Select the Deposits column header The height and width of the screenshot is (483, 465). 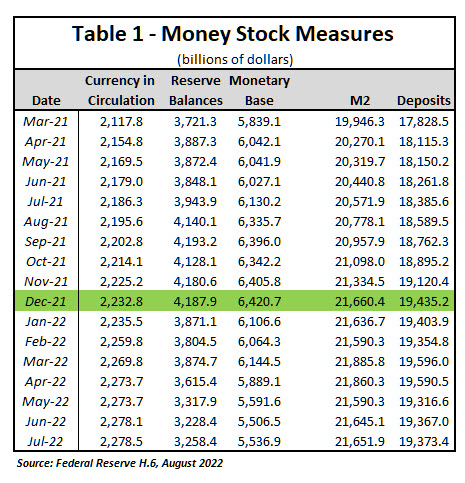pos(424,101)
